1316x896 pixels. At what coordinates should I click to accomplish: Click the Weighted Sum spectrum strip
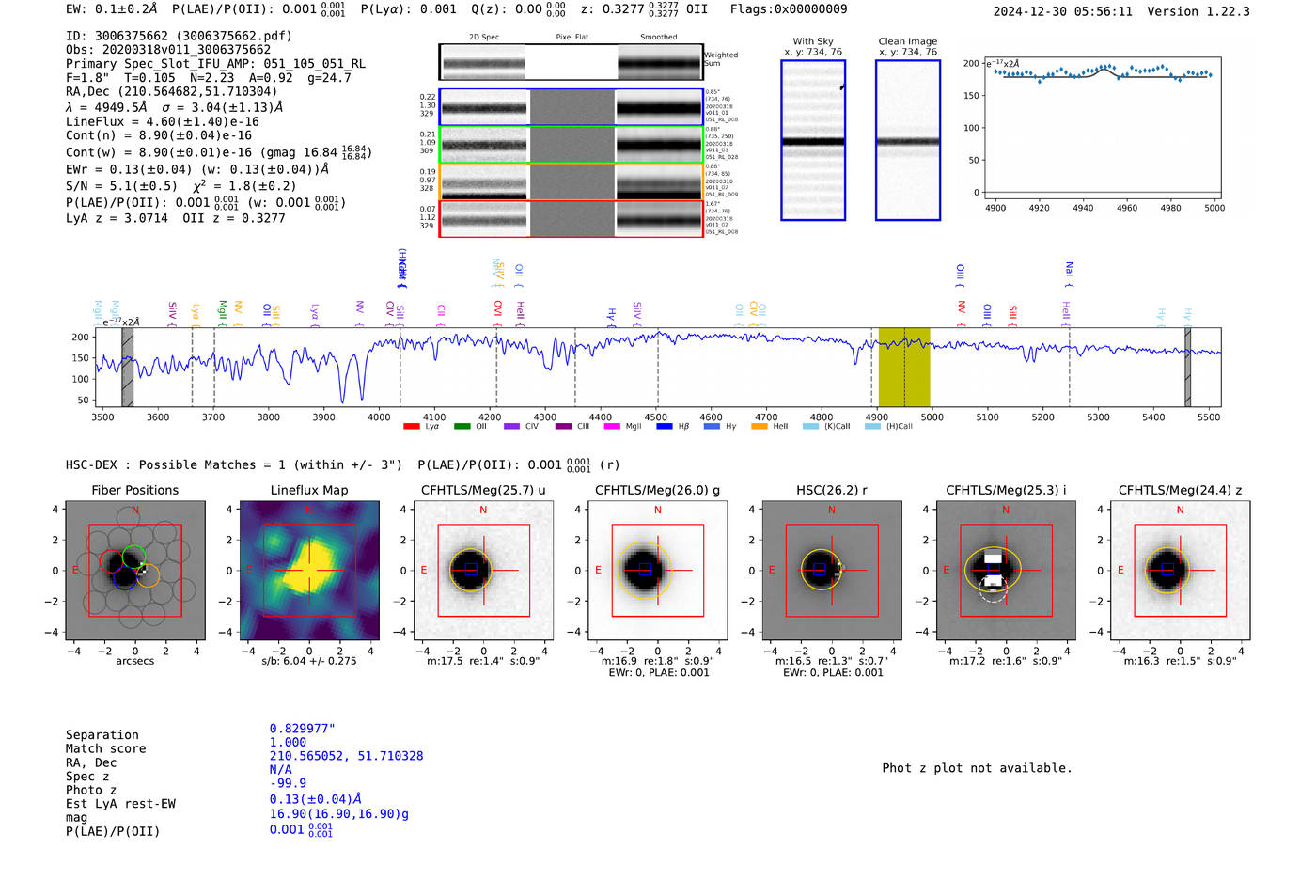pos(572,62)
